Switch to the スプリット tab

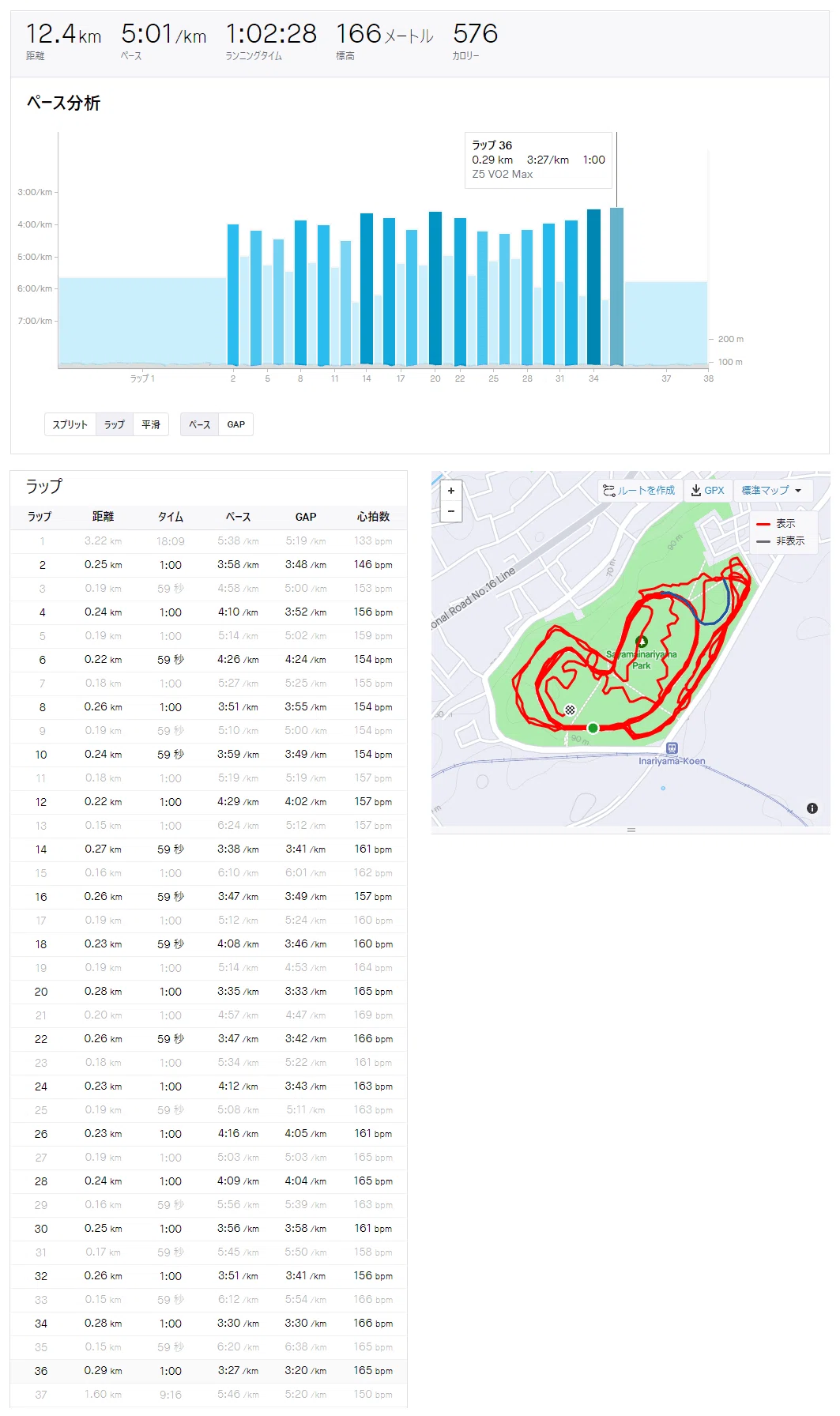(x=70, y=424)
